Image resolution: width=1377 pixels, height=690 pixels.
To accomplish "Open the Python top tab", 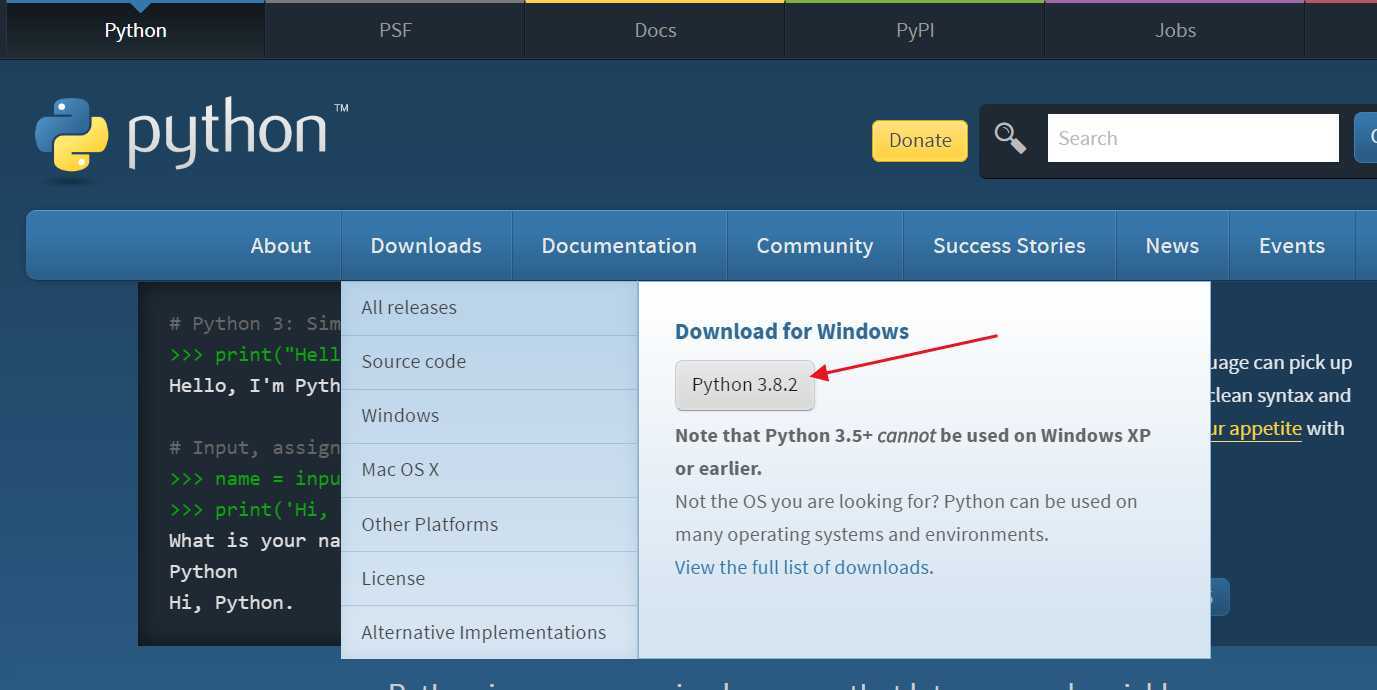I will [x=135, y=30].
